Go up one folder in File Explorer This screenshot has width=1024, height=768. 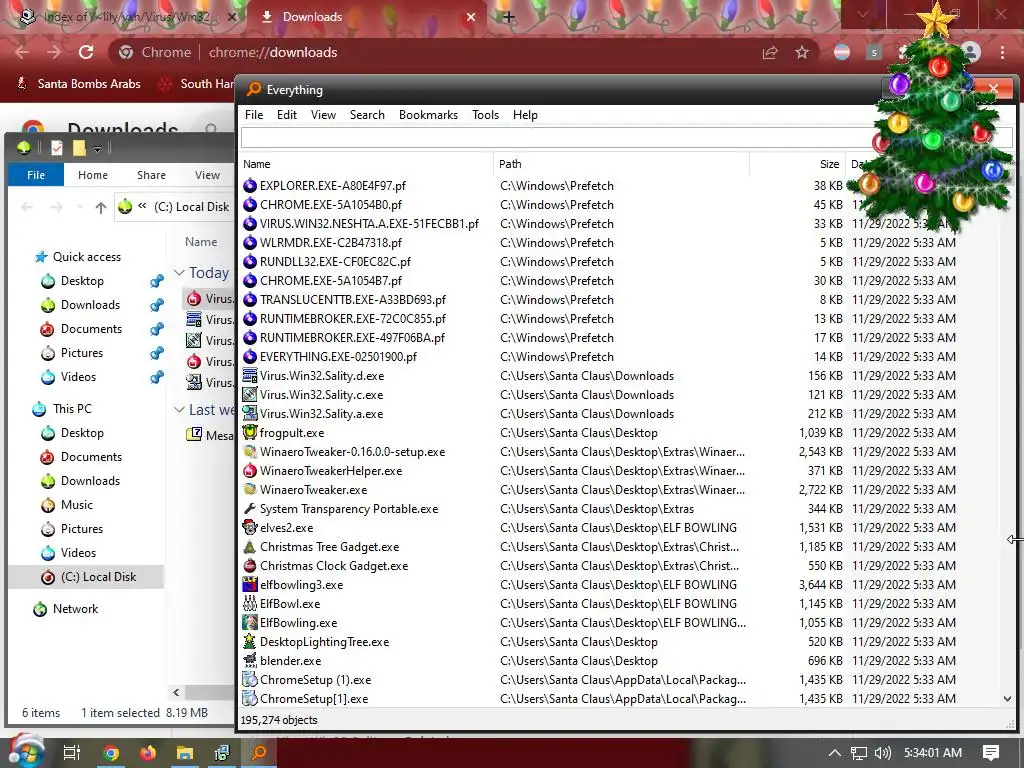101,208
